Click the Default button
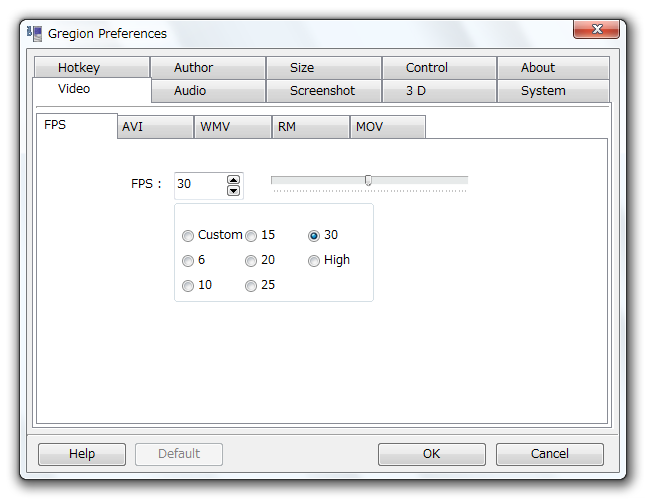Viewport: 650px width, 502px height. point(179,454)
